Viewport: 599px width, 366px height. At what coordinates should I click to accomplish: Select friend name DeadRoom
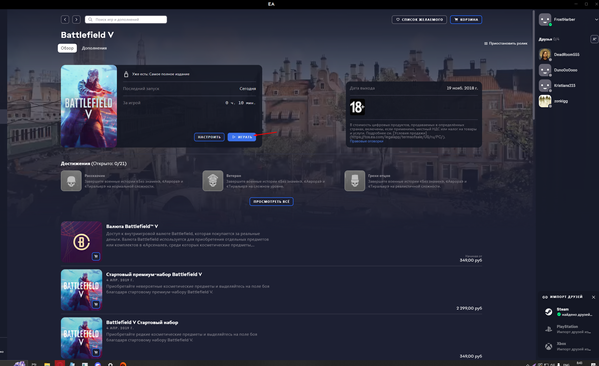pyautogui.click(x=567, y=55)
